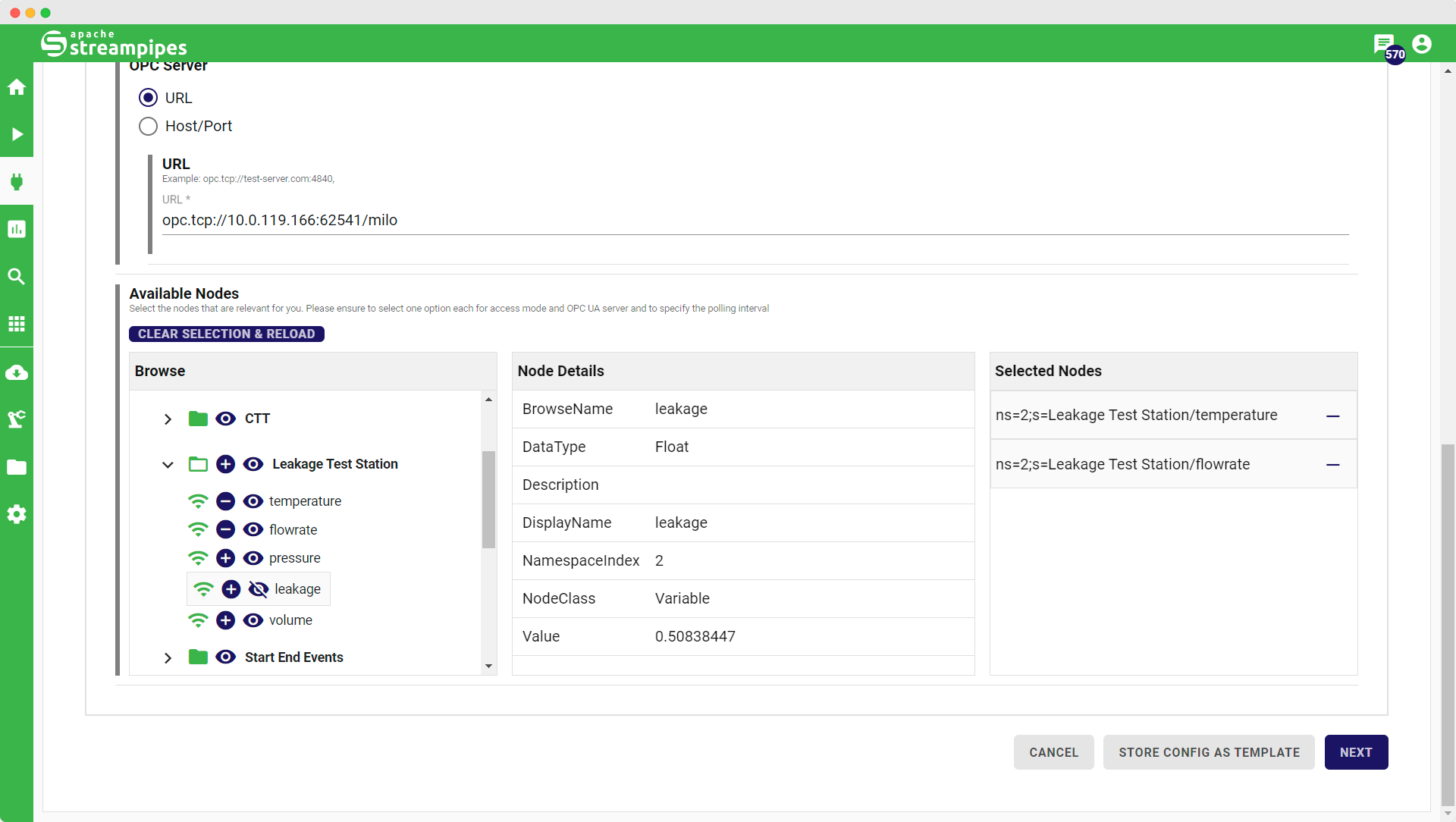Select the URL radio option

point(149,98)
